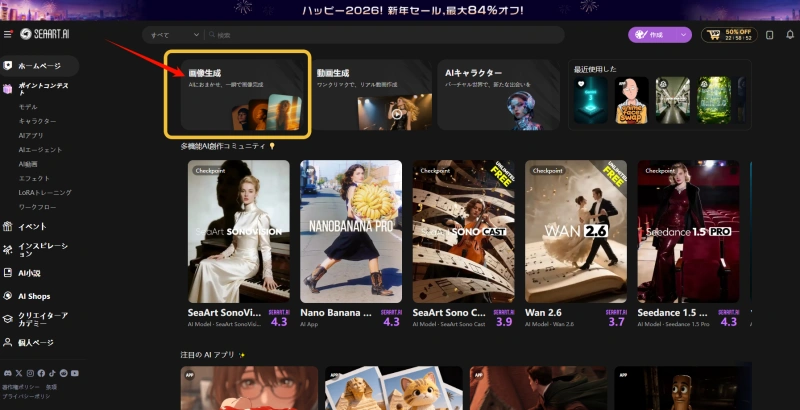Expand the 作成 button dropdown arrow
The image size is (800, 410).
[x=684, y=35]
